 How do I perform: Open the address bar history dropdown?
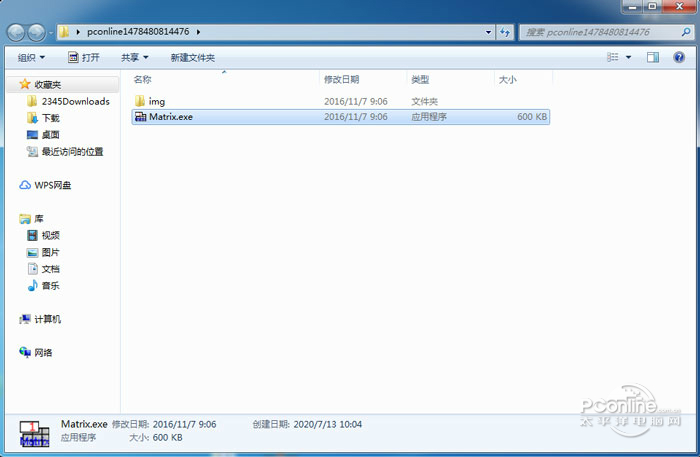[x=488, y=32]
